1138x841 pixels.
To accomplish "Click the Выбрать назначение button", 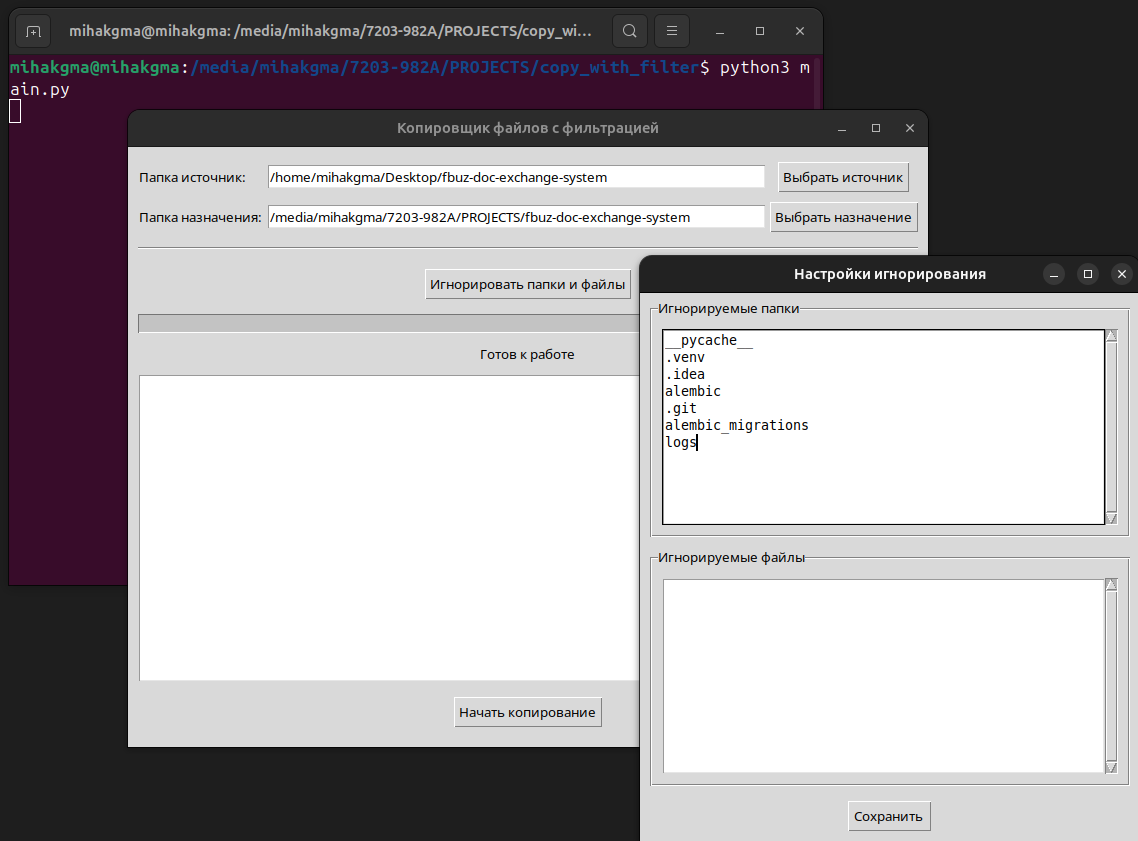I will [x=843, y=218].
